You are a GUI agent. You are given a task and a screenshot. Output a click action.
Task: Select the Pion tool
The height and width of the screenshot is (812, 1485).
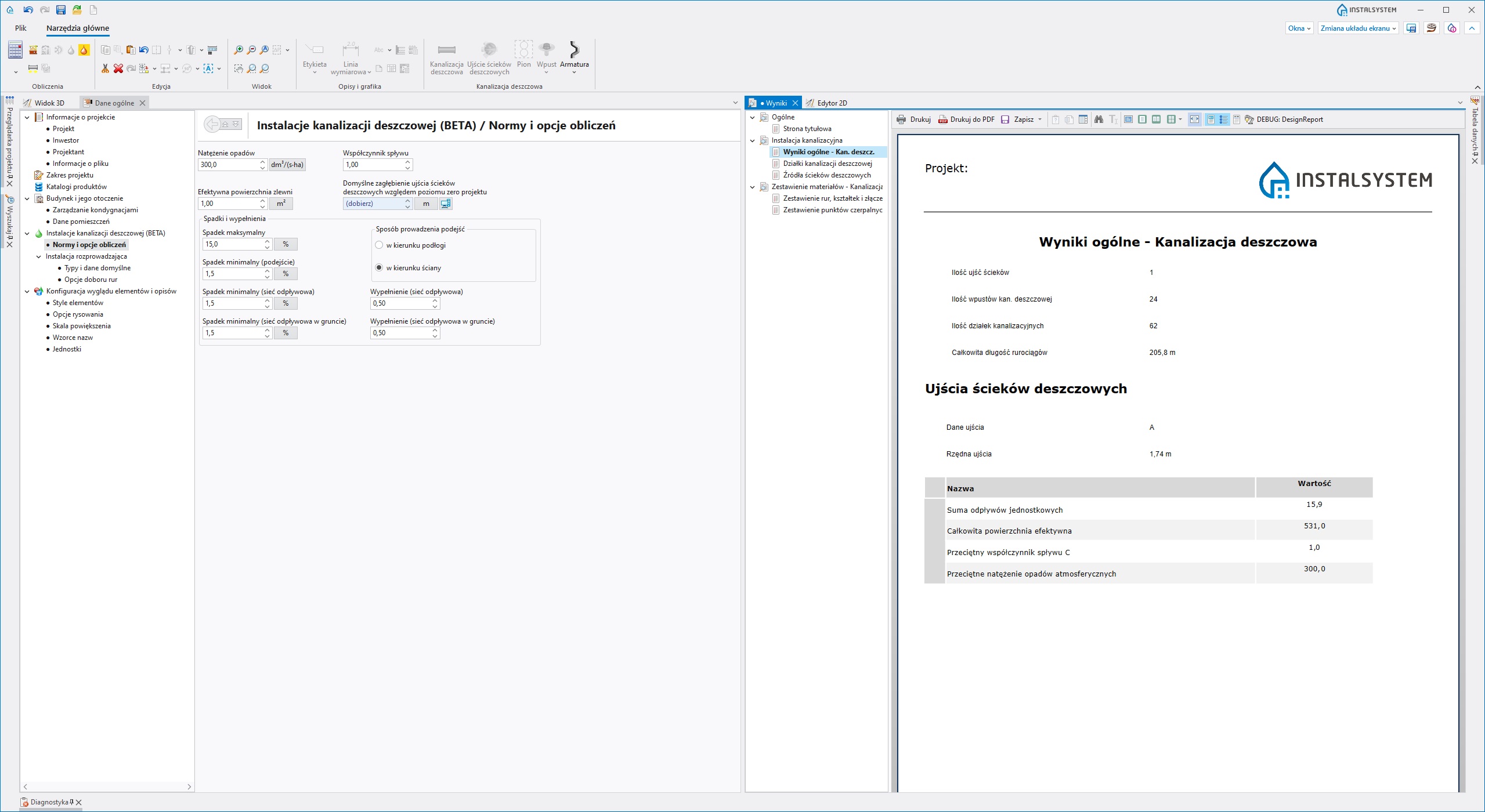tap(524, 55)
